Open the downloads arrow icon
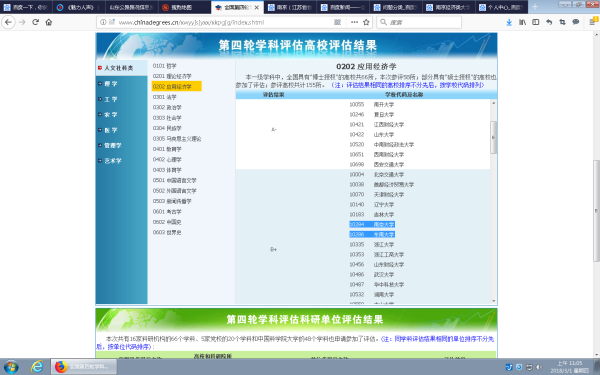 tap(509, 22)
